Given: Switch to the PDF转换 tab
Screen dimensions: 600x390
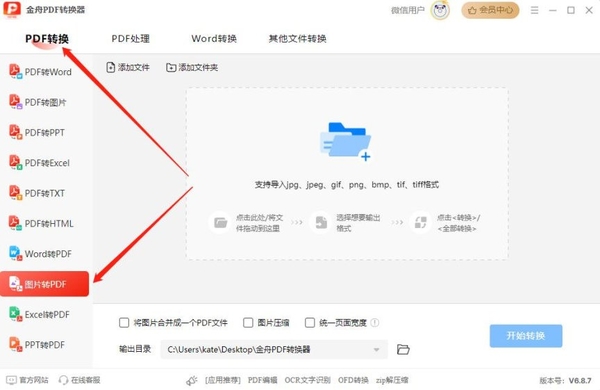Looking at the screenshot, I should (x=47, y=39).
